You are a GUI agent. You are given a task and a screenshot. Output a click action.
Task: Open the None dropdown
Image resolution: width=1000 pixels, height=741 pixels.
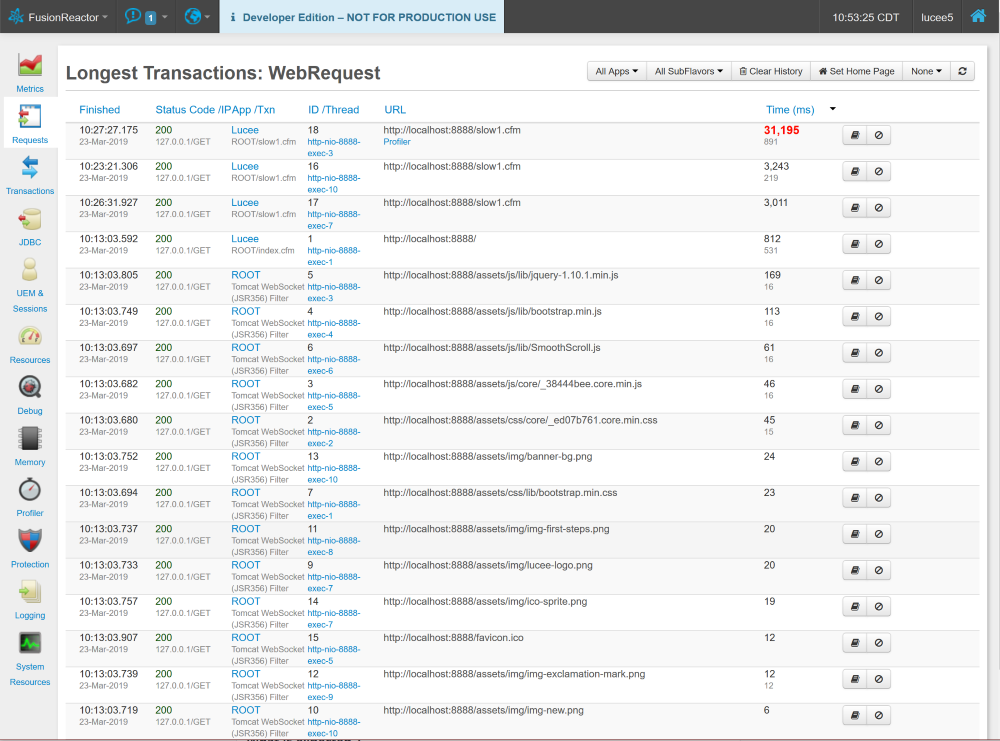point(926,71)
